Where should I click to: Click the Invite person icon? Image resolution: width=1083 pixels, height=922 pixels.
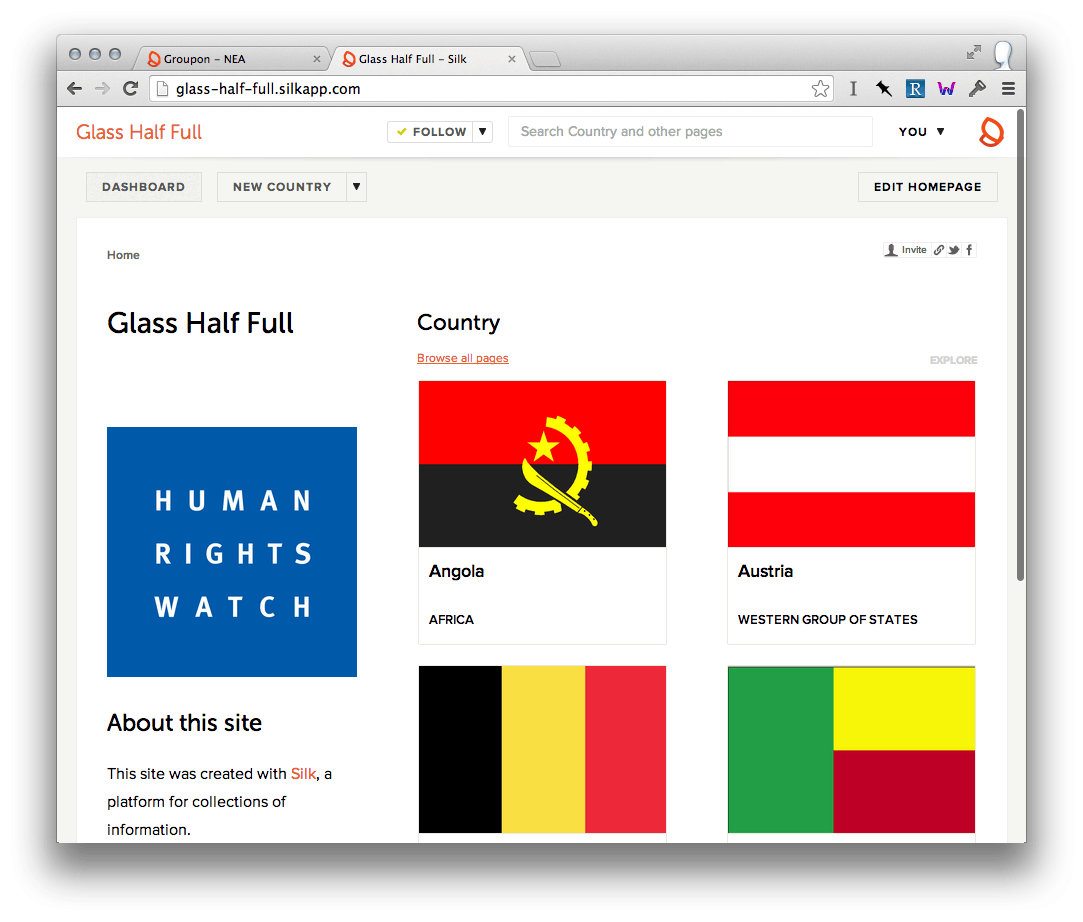coord(891,250)
